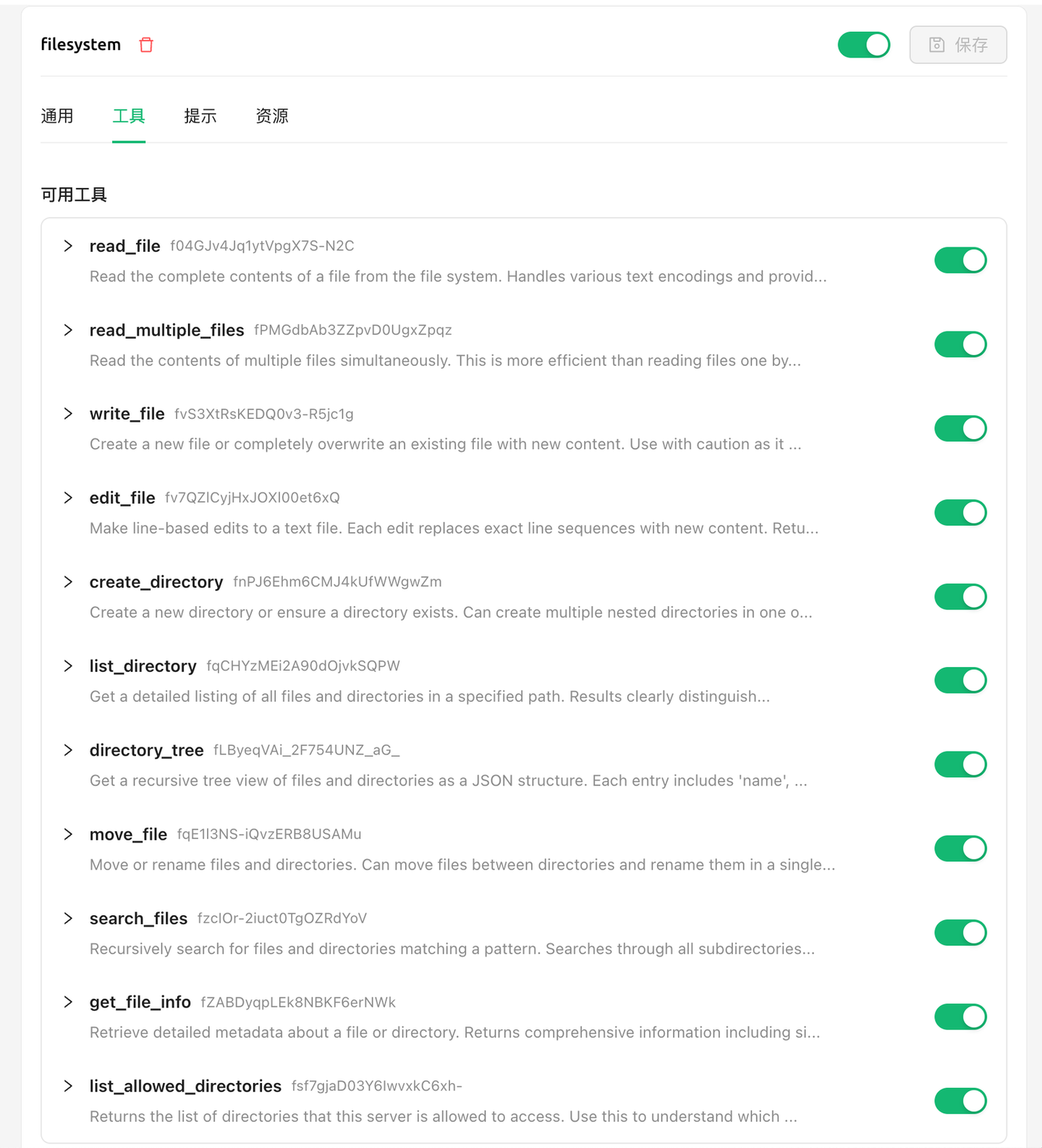Disable the move_file tool switch
Screen dimensions: 1042x1148
point(960,849)
